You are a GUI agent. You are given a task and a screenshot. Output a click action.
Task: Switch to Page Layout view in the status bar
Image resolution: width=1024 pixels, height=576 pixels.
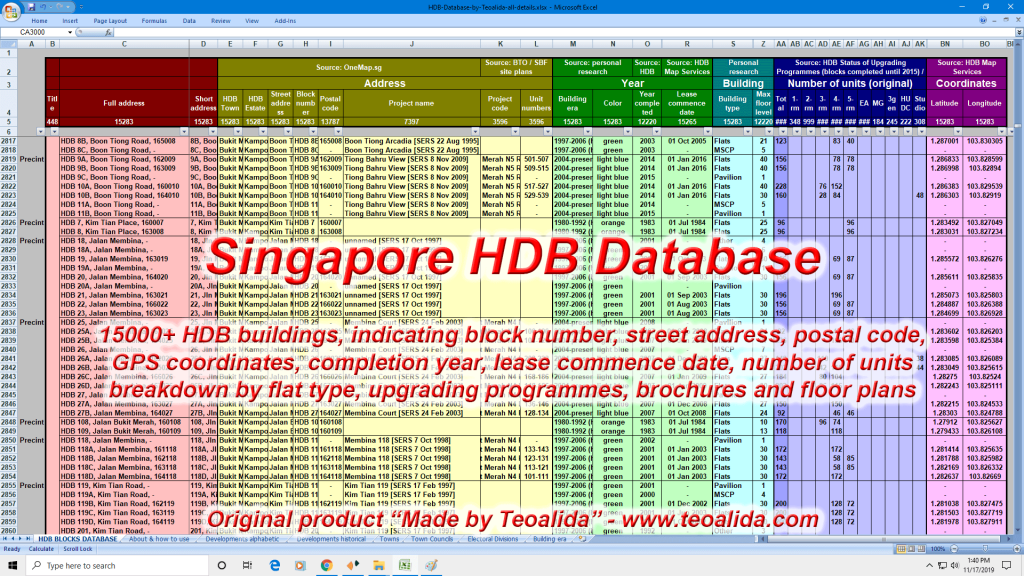point(911,548)
